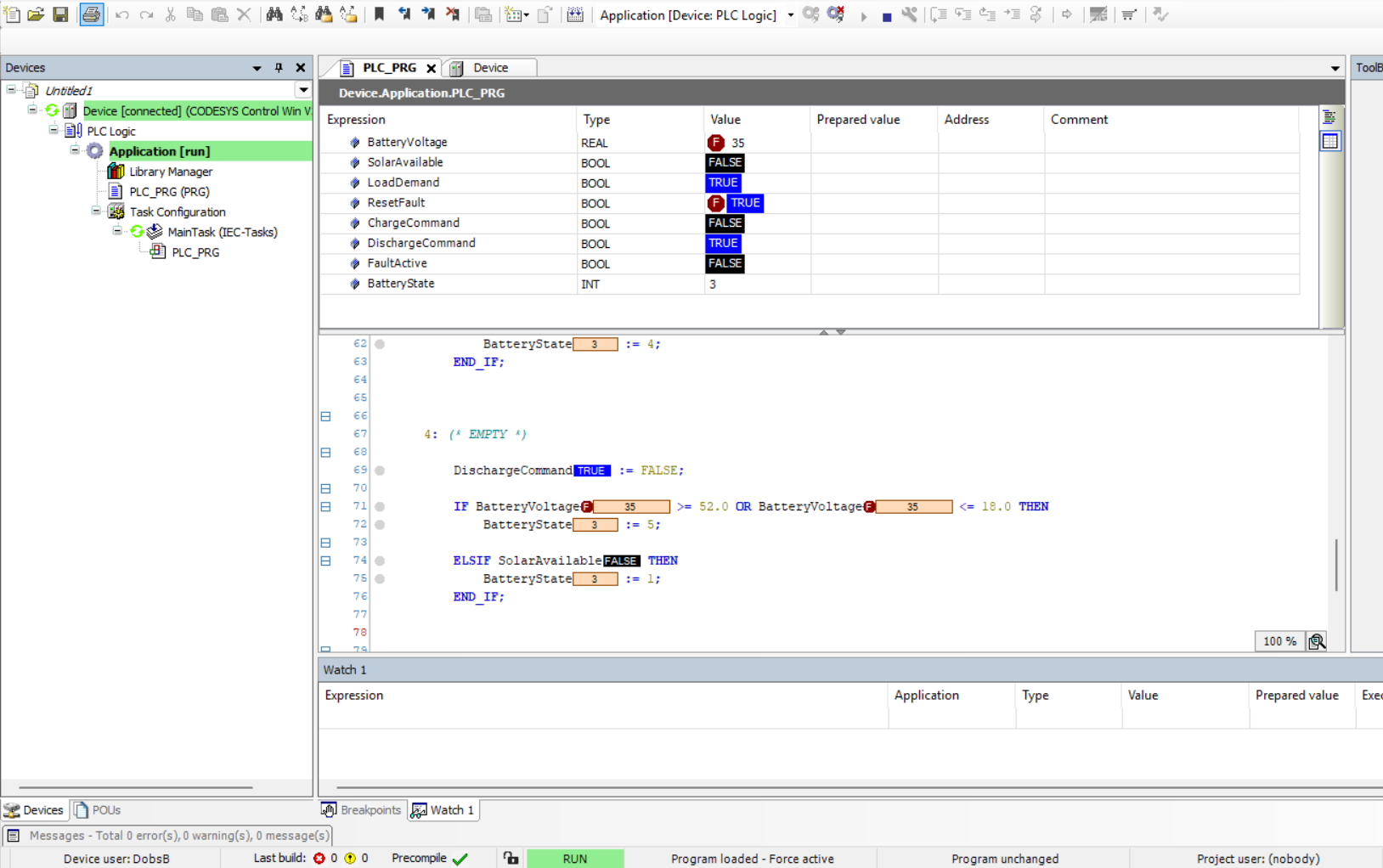Click the Open Project folder icon

click(36, 14)
